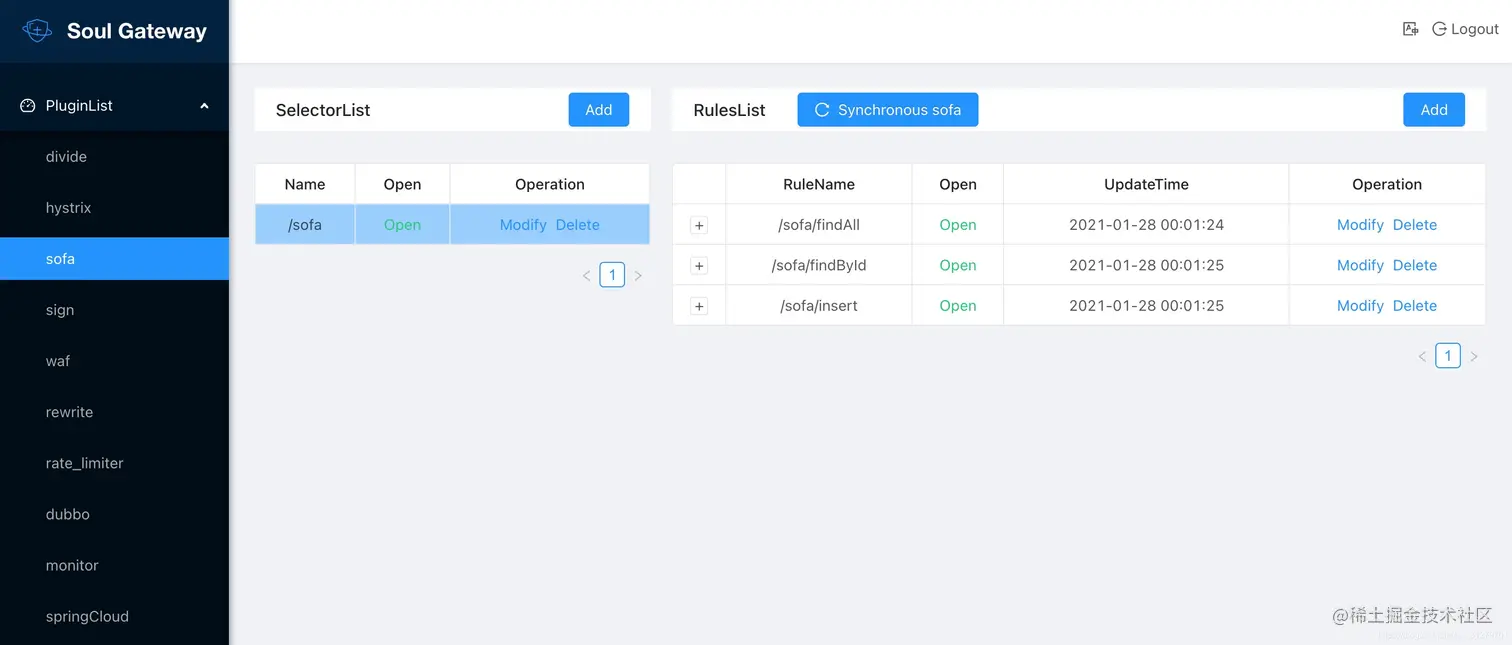Click Open status of /sofa/insert rule
1512x645 pixels.
pyautogui.click(x=958, y=306)
